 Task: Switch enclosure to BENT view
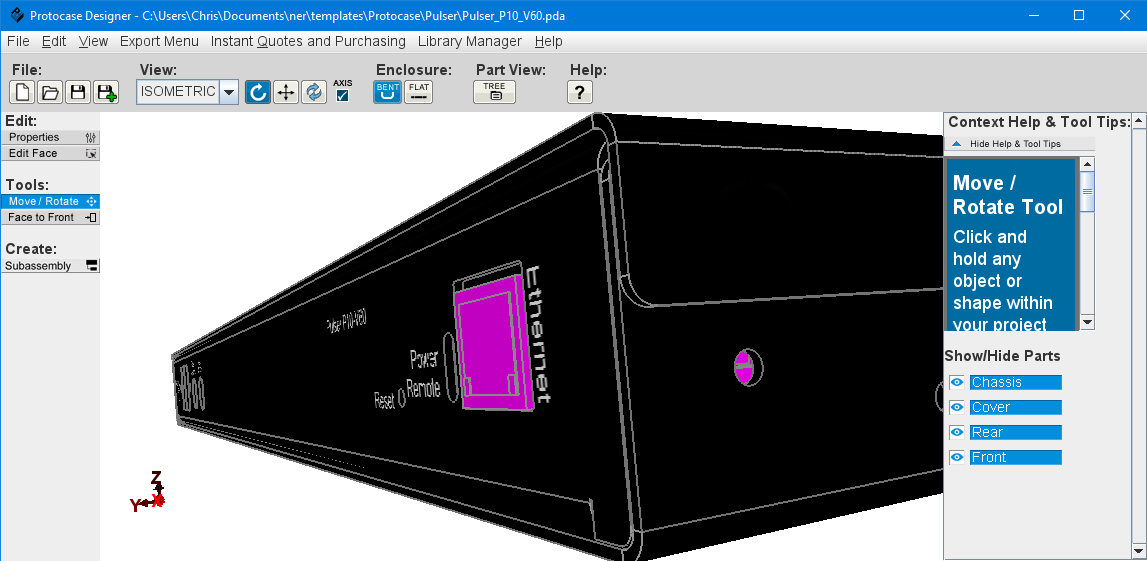(388, 92)
